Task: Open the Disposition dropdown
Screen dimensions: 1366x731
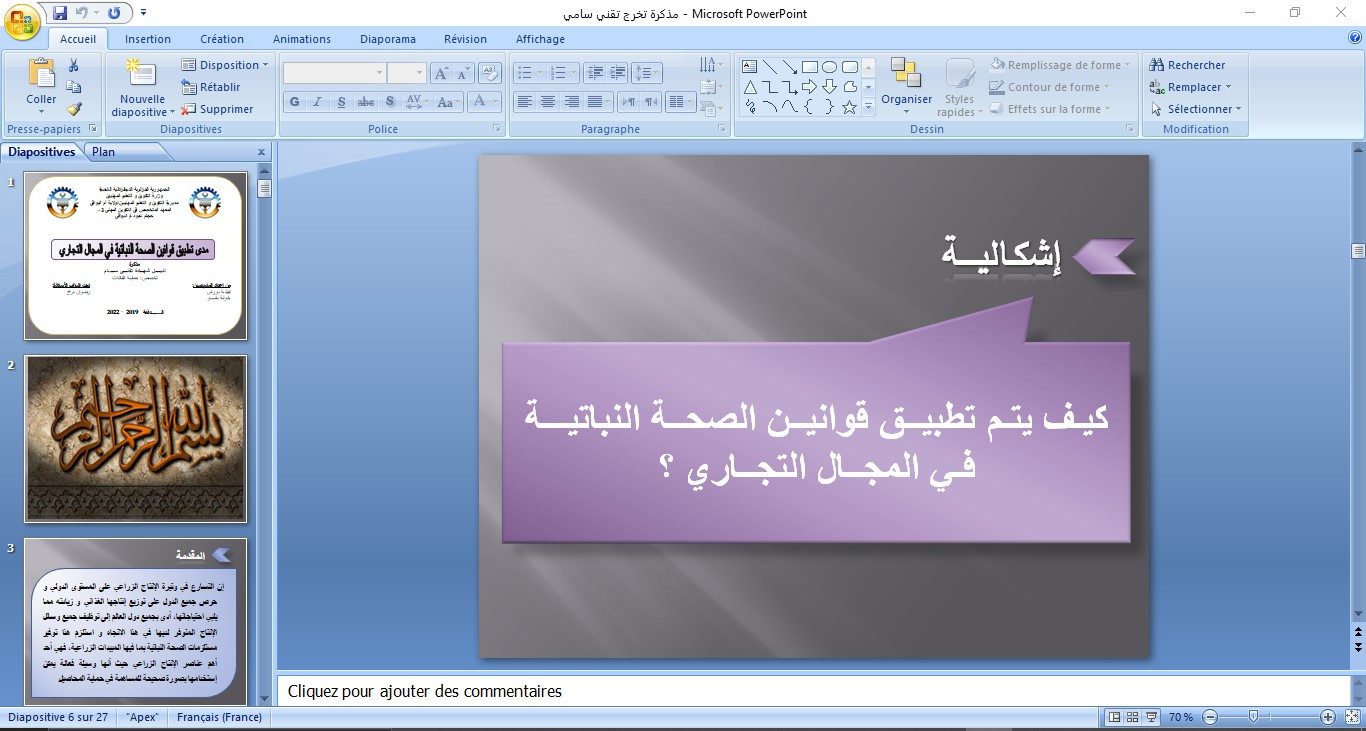Action: coord(225,64)
